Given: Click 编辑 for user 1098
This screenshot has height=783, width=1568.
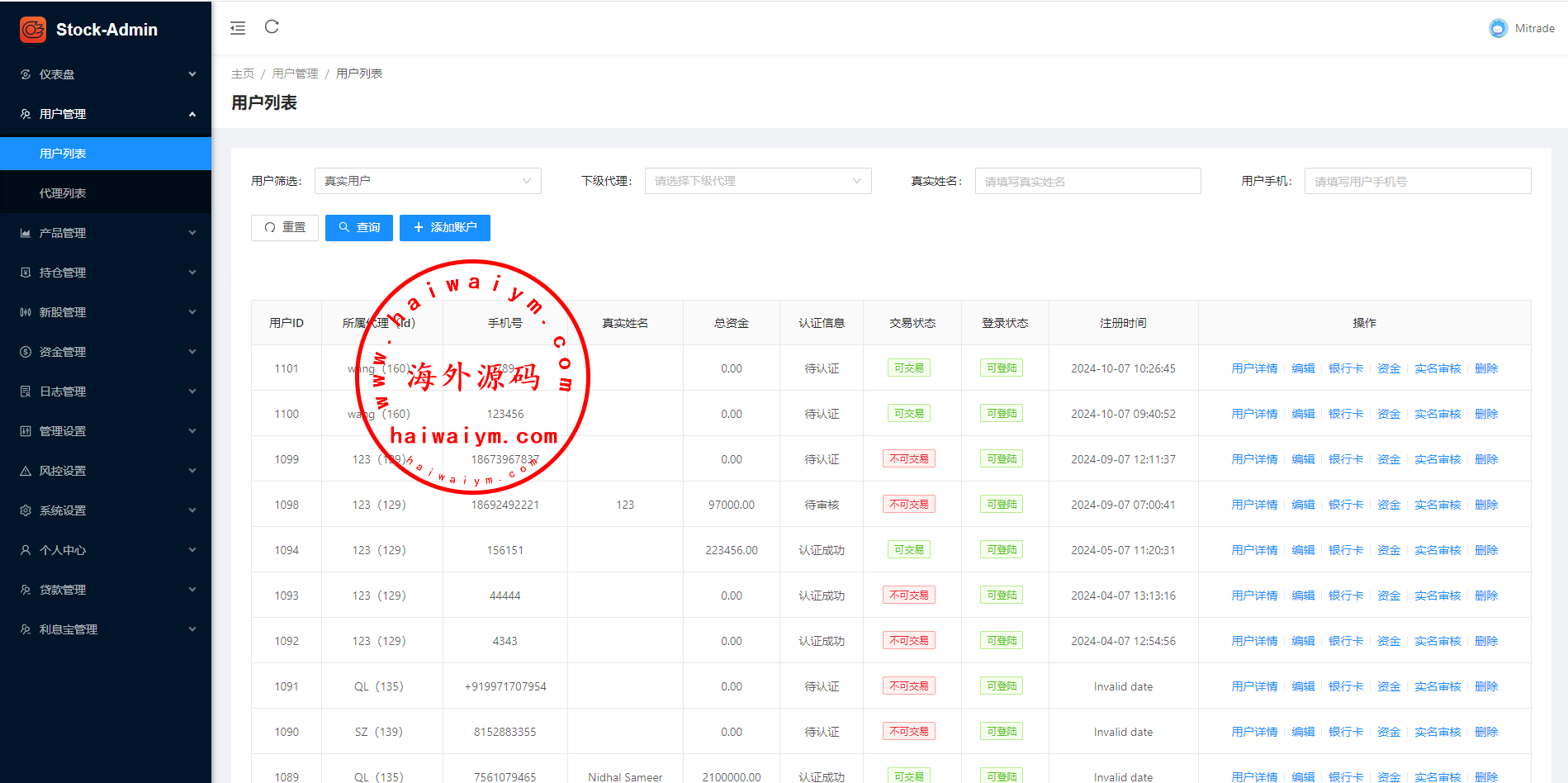Looking at the screenshot, I should pos(1302,505).
